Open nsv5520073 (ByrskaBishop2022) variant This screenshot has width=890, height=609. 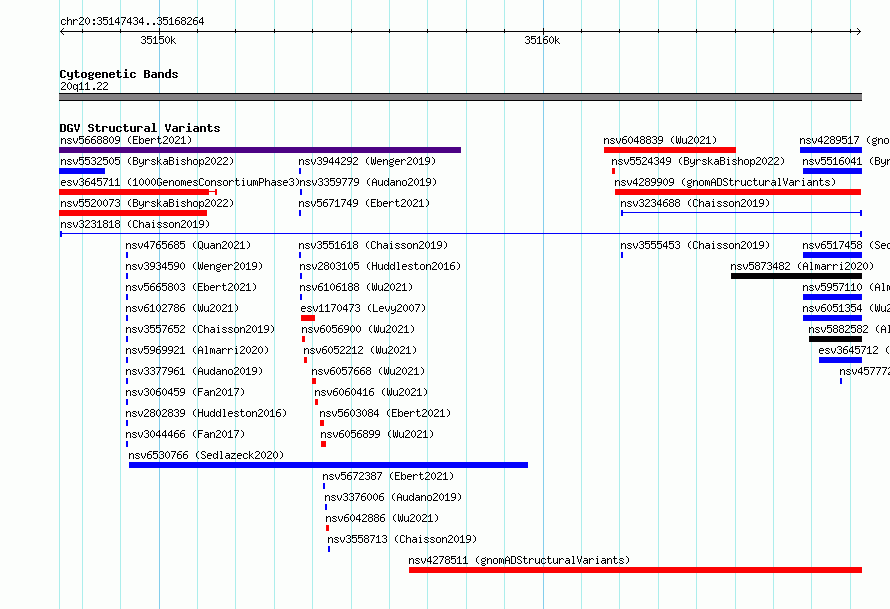(x=147, y=203)
